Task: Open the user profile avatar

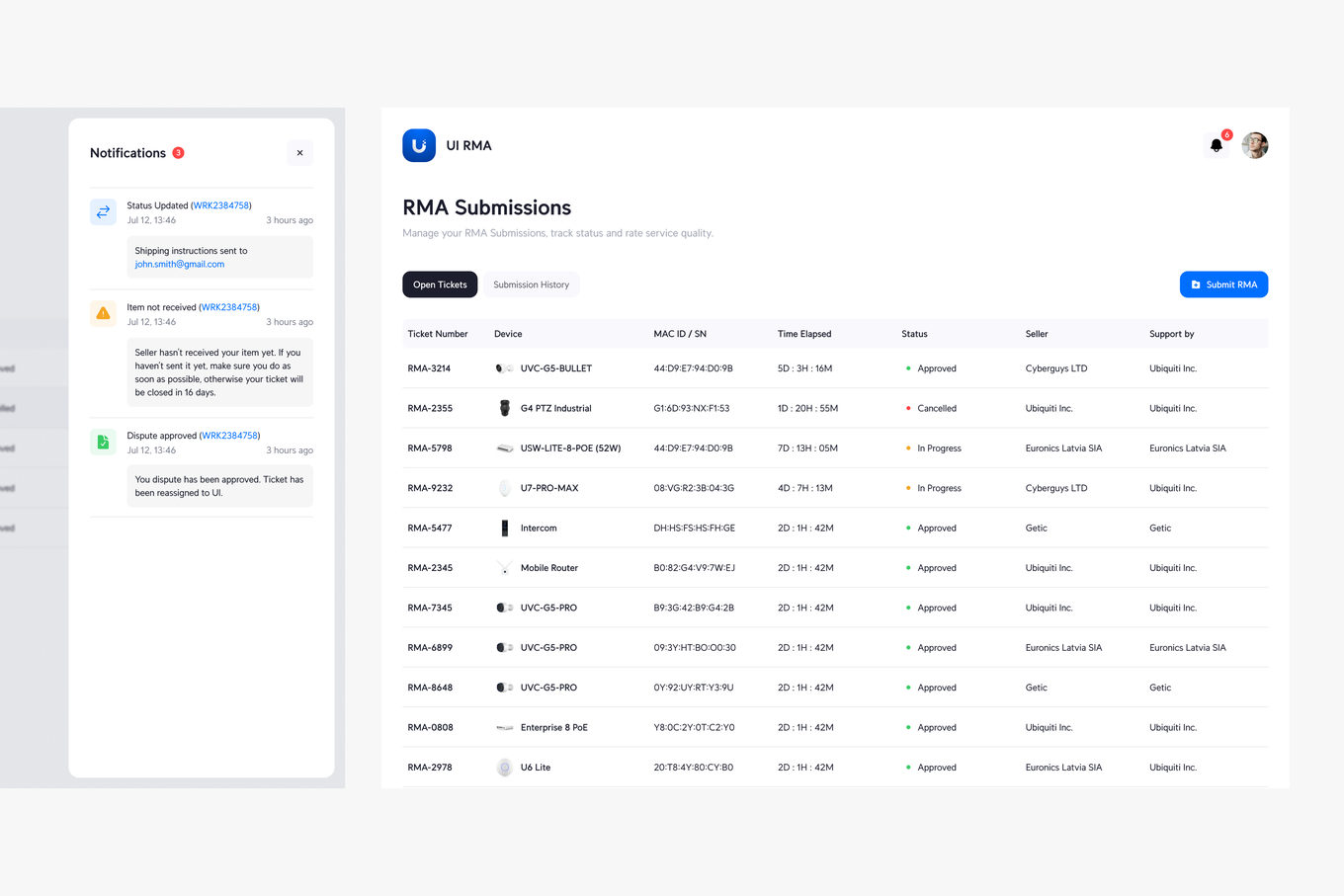Action: tap(1255, 145)
